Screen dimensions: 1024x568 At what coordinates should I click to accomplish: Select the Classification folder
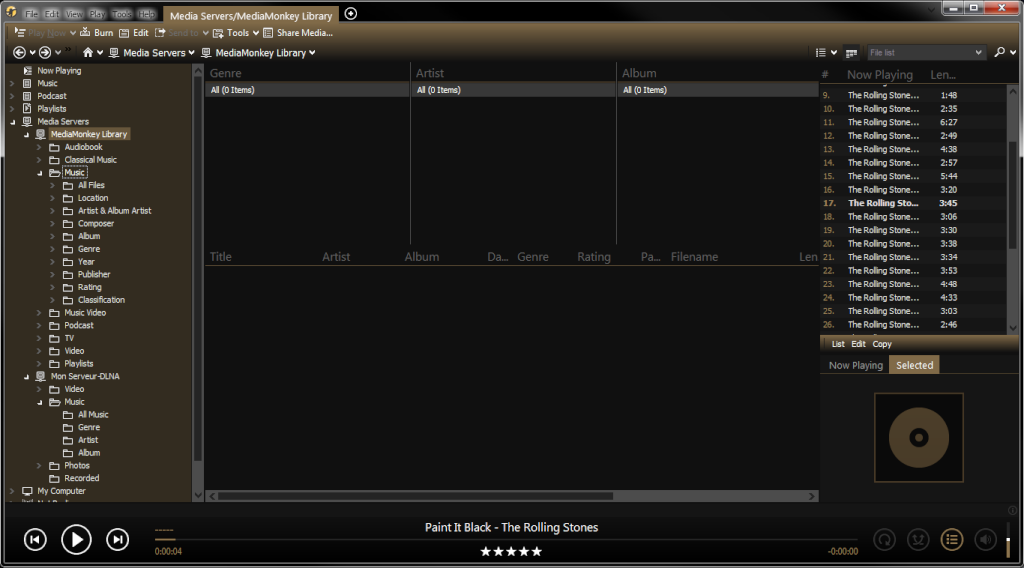click(101, 300)
